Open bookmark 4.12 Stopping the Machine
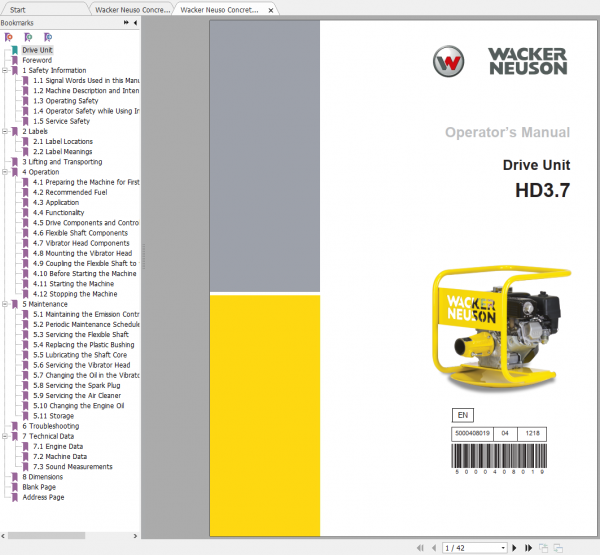The width and height of the screenshot is (600, 555). point(75,294)
